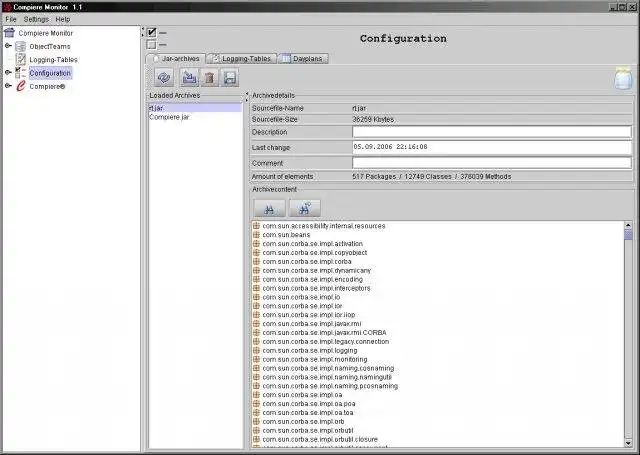Click split-pane arrow next to tree panel

pyautogui.click(x=143, y=31)
